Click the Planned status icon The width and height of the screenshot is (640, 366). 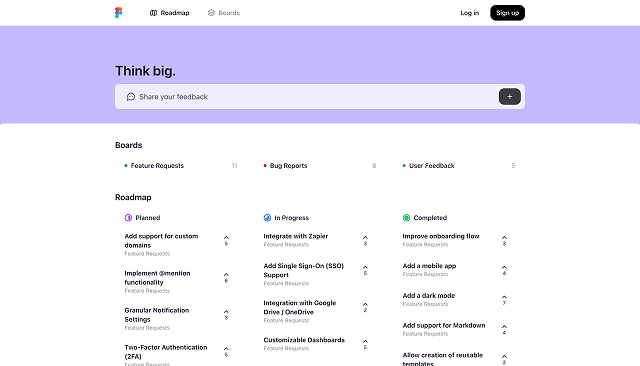click(128, 218)
